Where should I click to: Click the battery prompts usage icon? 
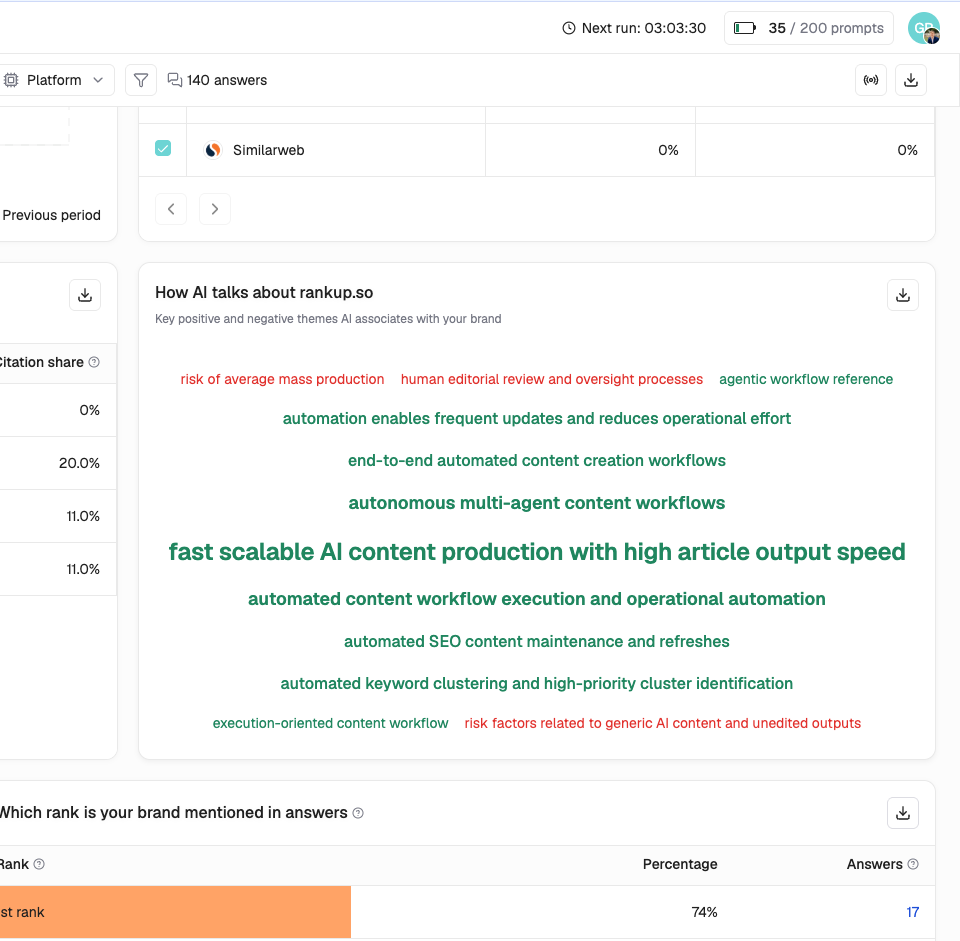[744, 28]
